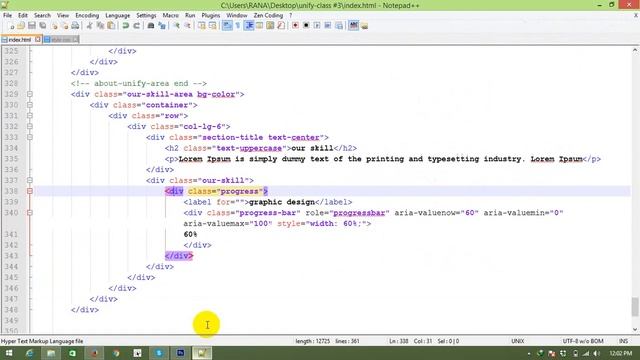
Task: Cut selection with the scissors icon
Action: 89,26
